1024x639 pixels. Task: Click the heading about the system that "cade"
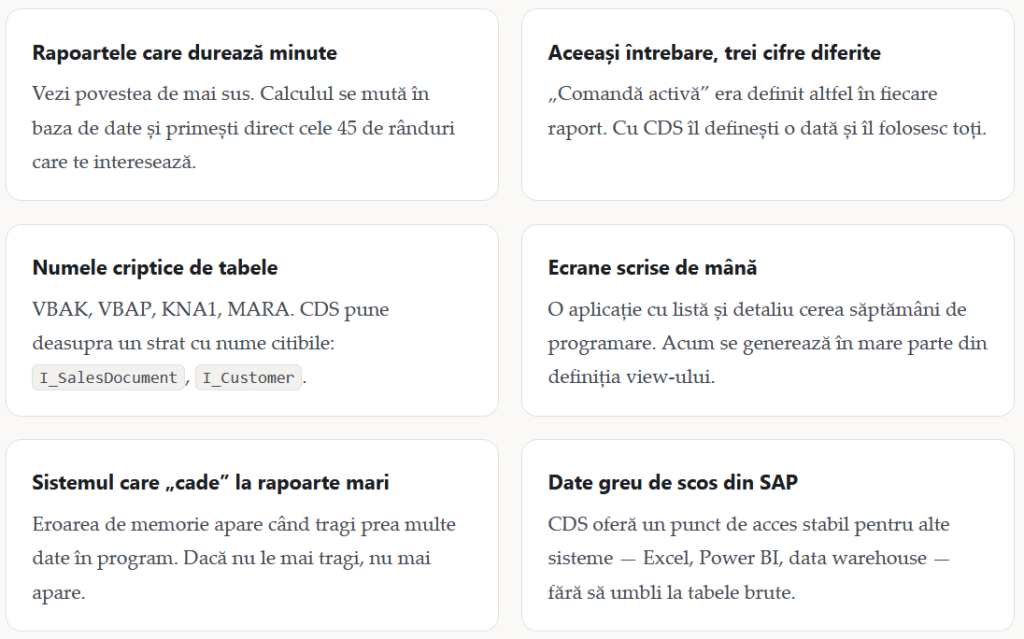[x=210, y=483]
